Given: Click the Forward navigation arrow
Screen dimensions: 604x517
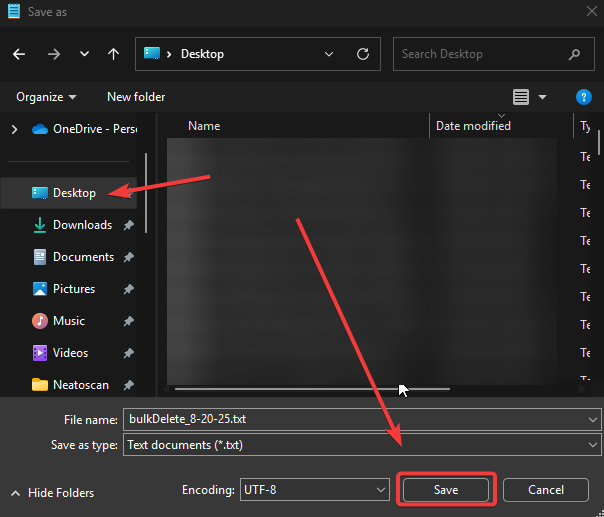Looking at the screenshot, I should pos(53,54).
